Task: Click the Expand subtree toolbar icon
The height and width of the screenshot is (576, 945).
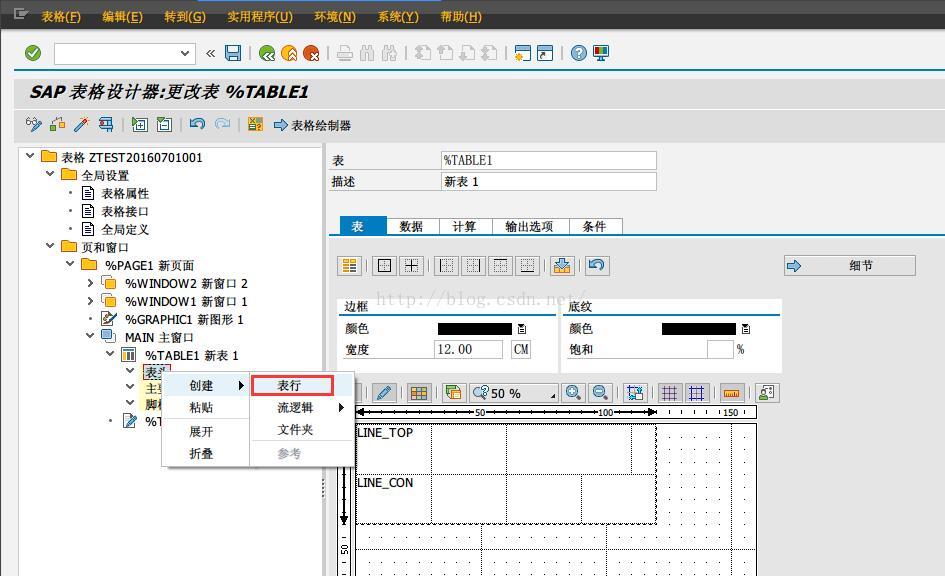Action: tap(139, 125)
